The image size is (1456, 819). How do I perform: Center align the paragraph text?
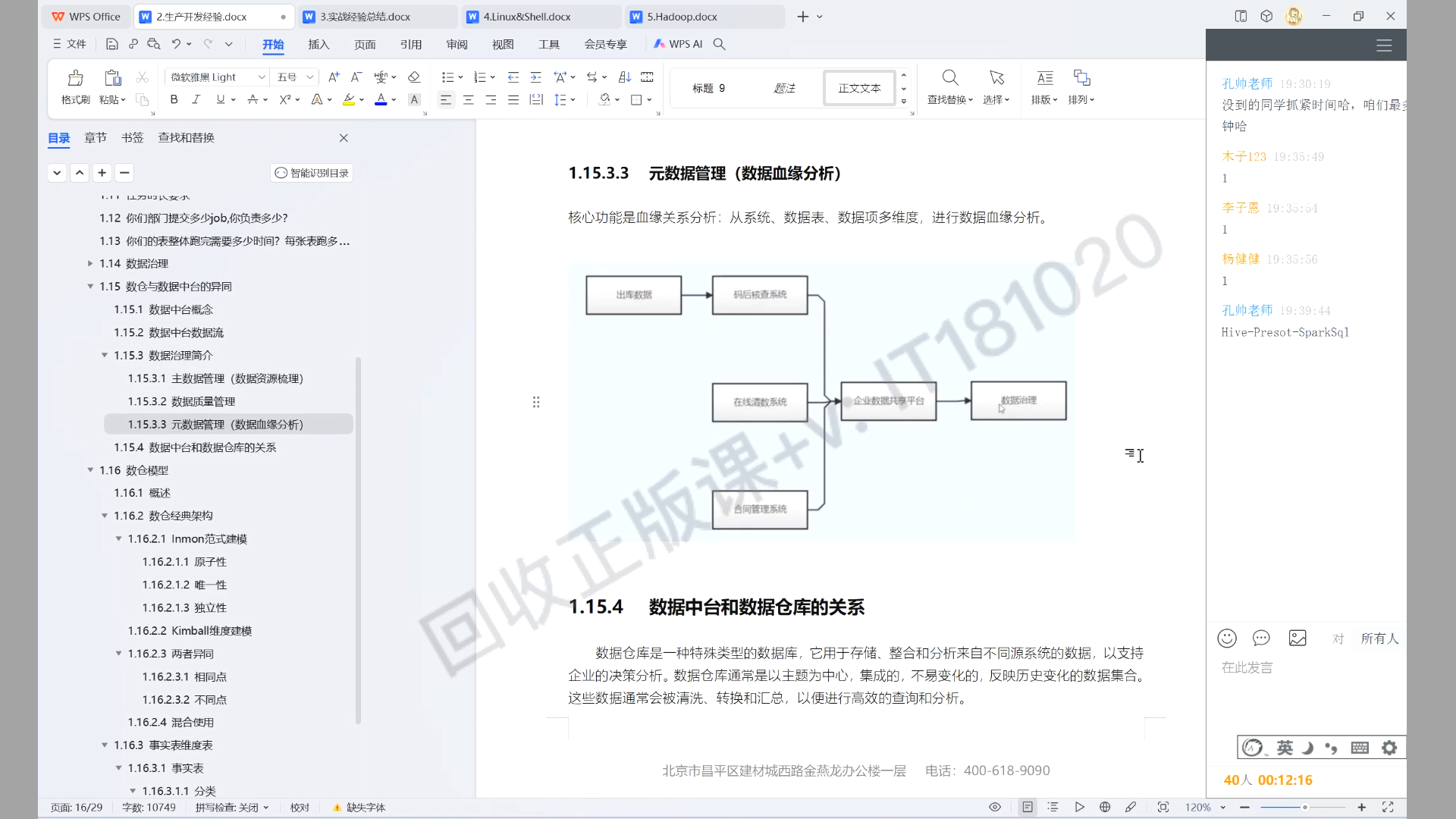coord(469,99)
